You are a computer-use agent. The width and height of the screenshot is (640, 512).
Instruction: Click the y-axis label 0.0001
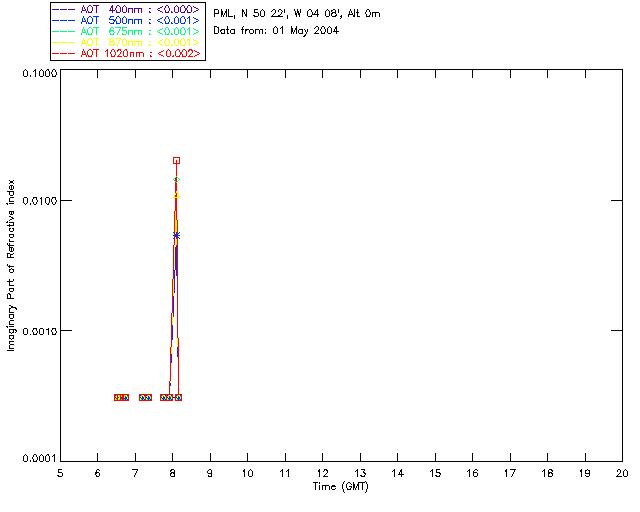(x=39, y=459)
